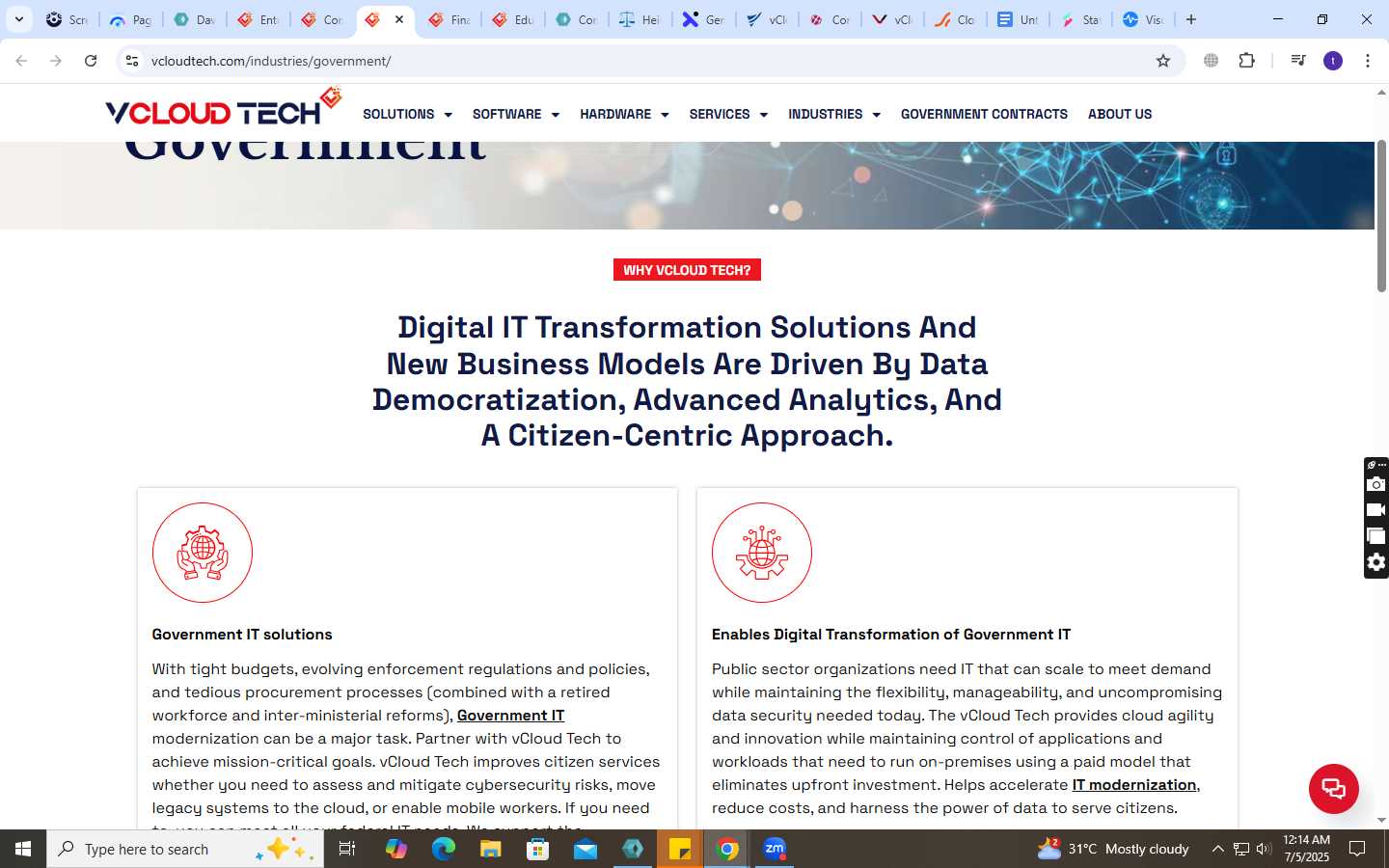Click the camera screenshot icon on side panel
Image resolution: width=1389 pixels, height=868 pixels.
(x=1376, y=484)
